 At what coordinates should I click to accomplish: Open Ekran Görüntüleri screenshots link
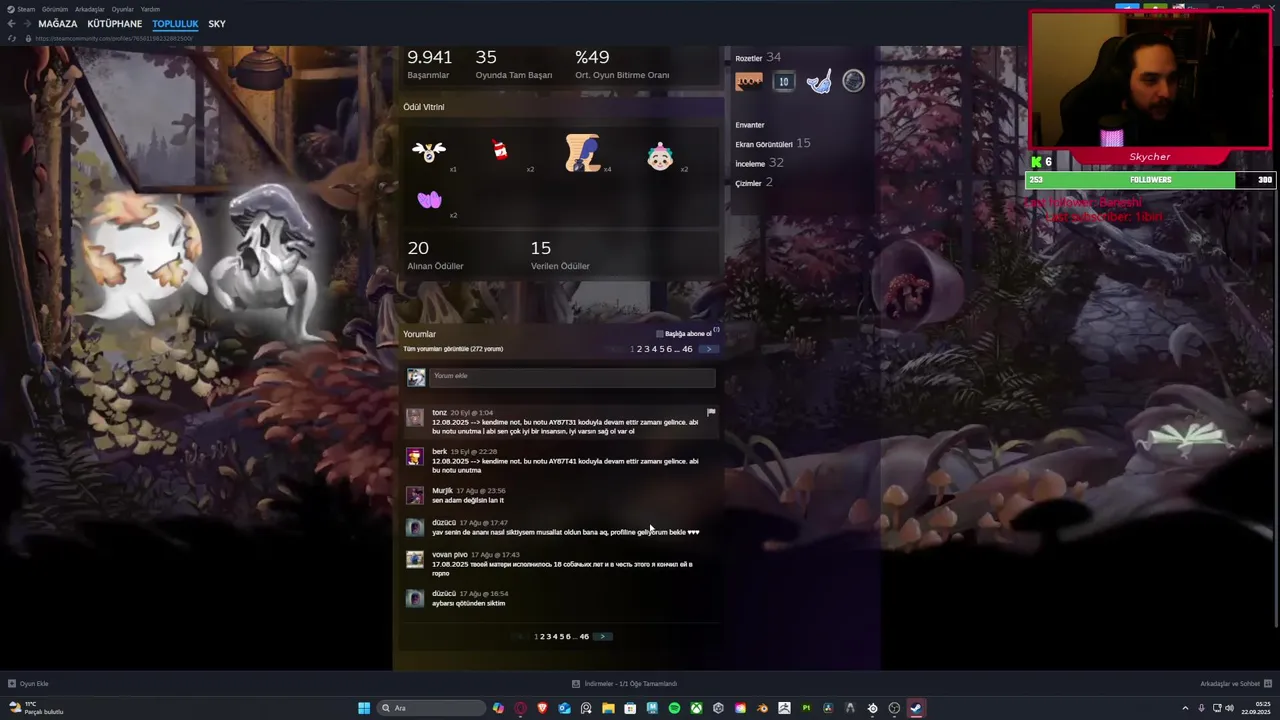click(x=773, y=144)
